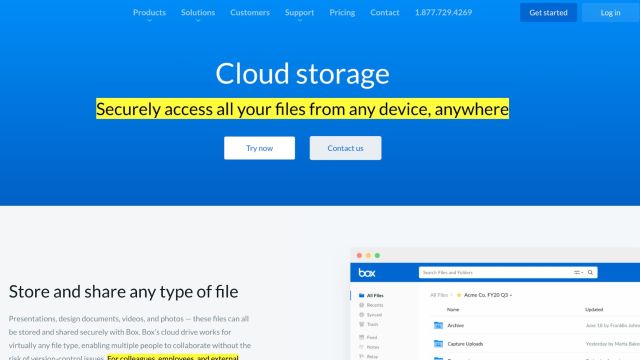Expand the Support menu chevron
The width and height of the screenshot is (640, 360).
click(x=300, y=20)
